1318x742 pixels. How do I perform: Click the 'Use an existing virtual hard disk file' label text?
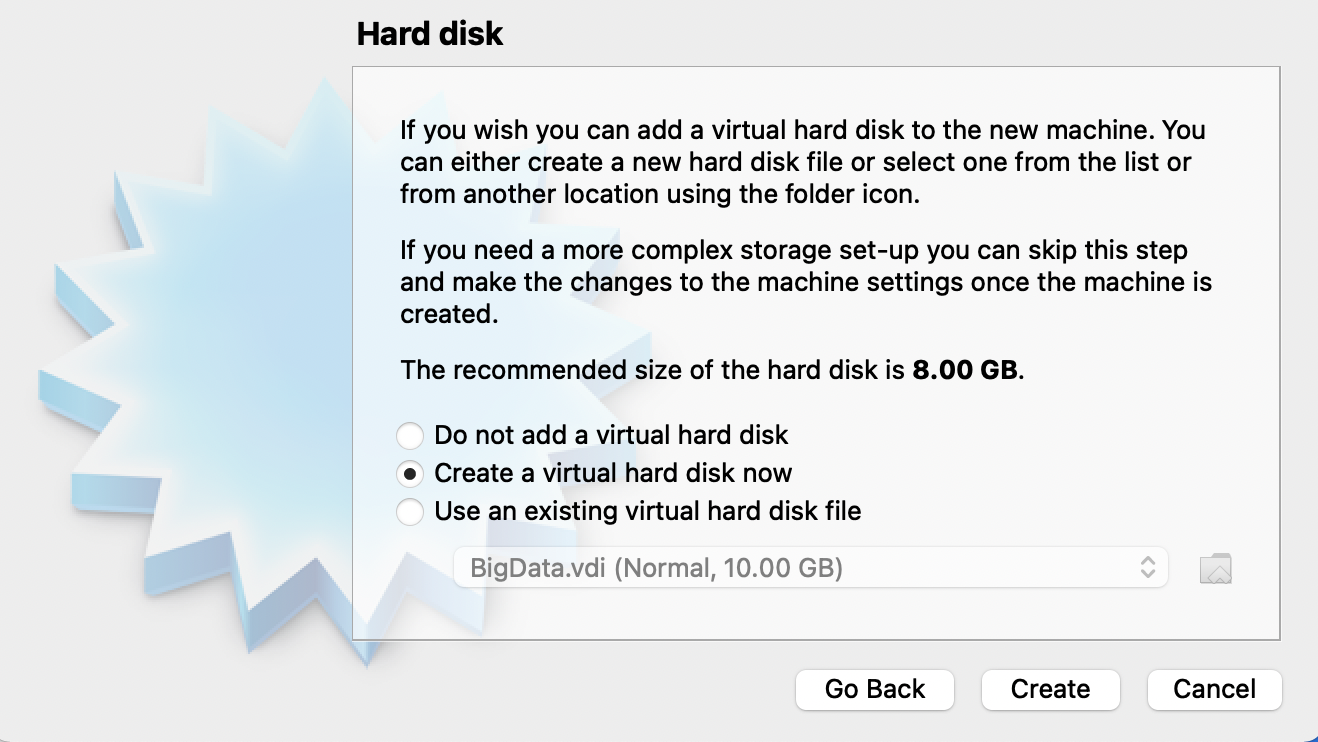(647, 511)
